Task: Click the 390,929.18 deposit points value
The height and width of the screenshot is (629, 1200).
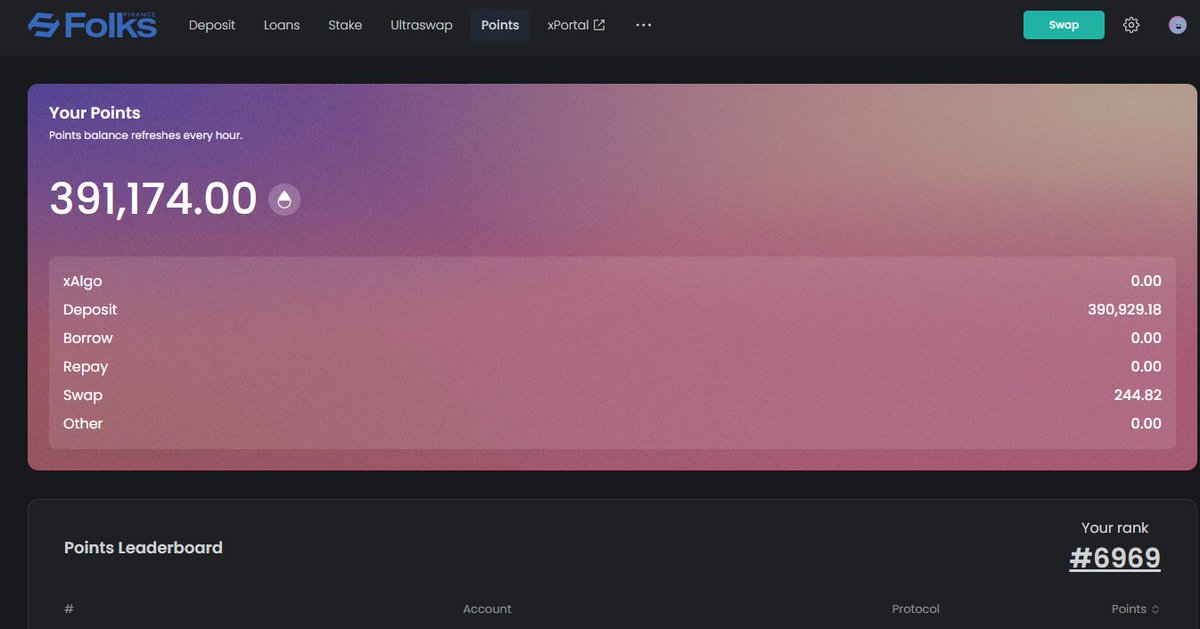Action: 1124,310
